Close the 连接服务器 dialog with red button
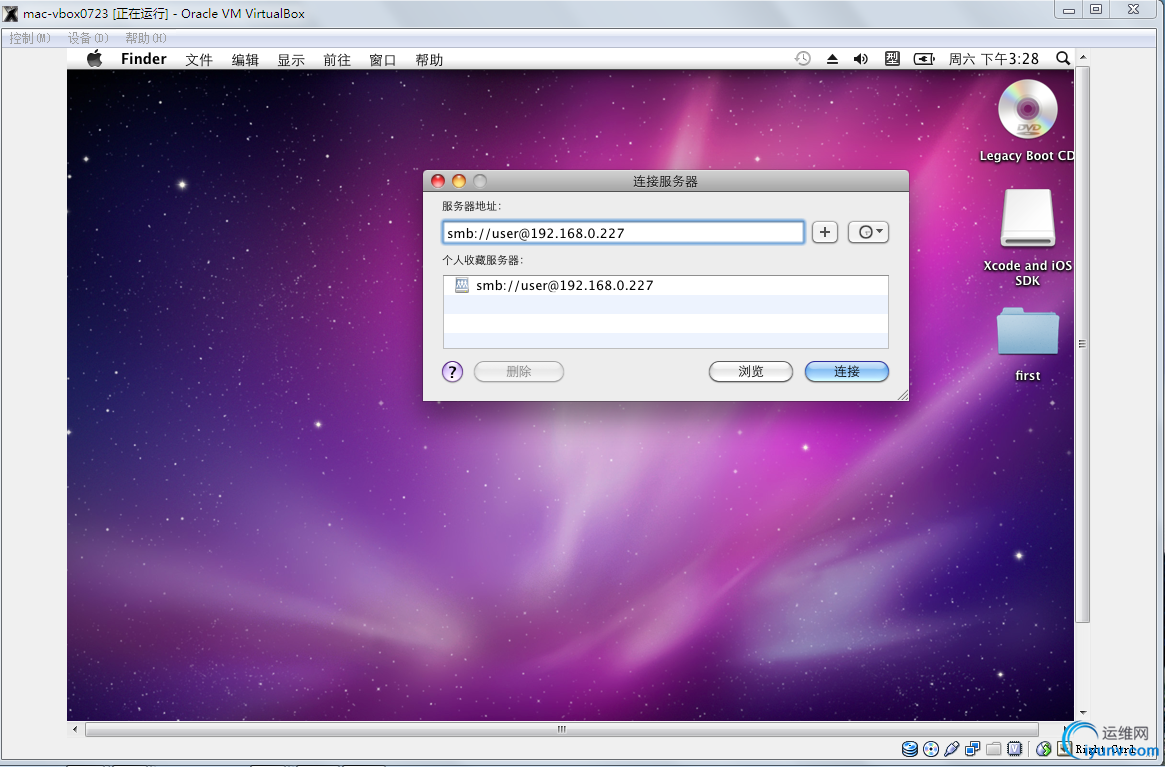Image resolution: width=1165 pixels, height=767 pixels. click(x=438, y=181)
